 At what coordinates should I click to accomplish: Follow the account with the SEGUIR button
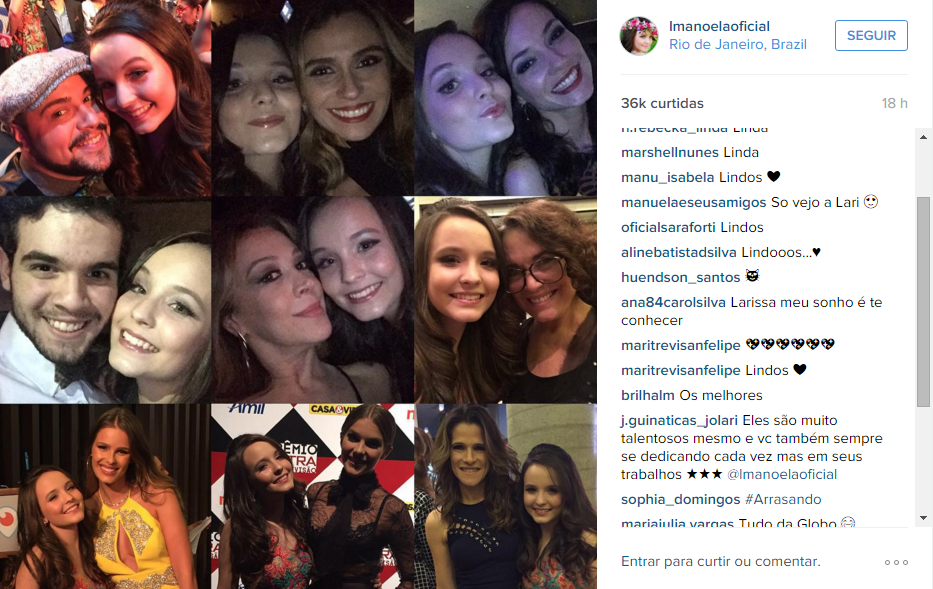(871, 35)
